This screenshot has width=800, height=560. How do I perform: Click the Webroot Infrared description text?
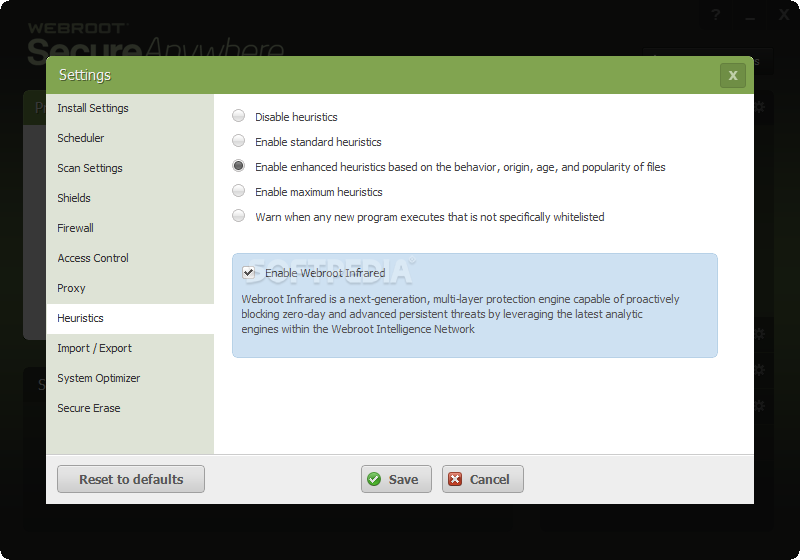pos(460,314)
